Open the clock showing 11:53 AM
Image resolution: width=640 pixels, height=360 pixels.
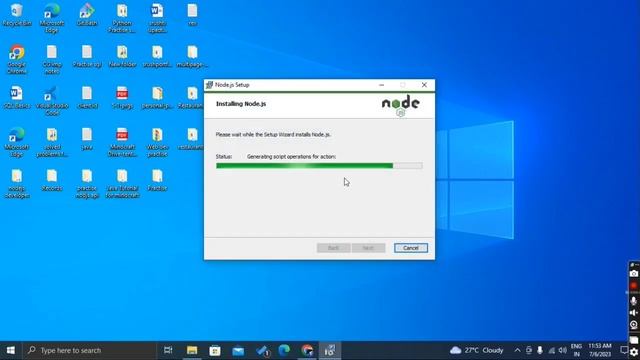600,350
